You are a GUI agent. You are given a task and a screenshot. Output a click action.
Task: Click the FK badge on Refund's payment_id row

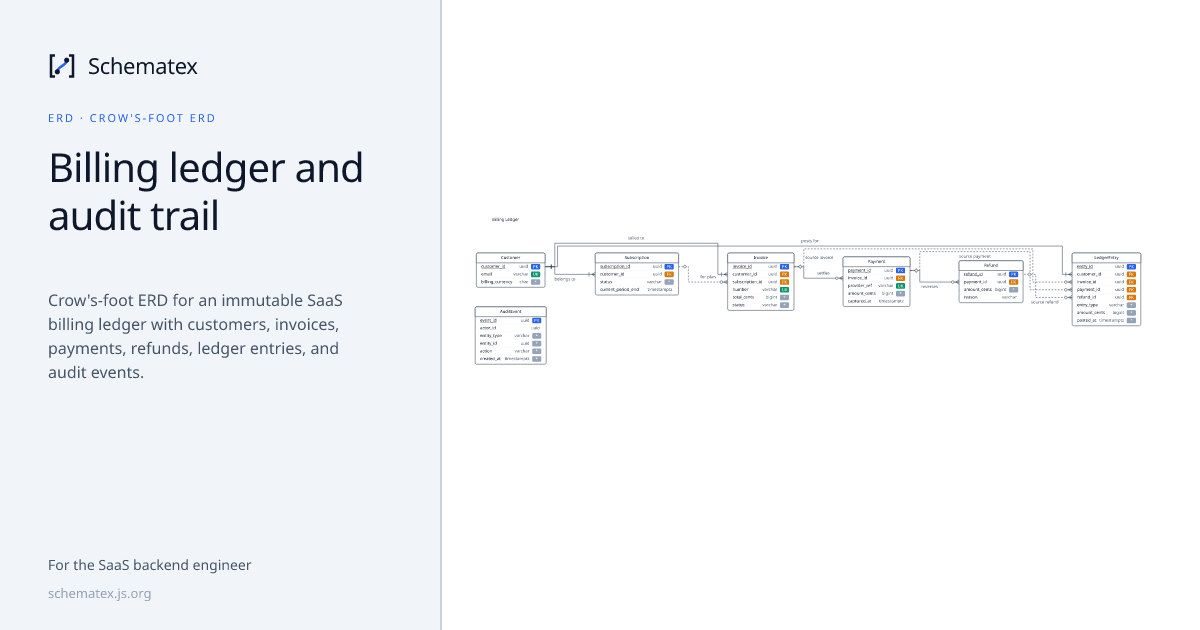click(1013, 282)
